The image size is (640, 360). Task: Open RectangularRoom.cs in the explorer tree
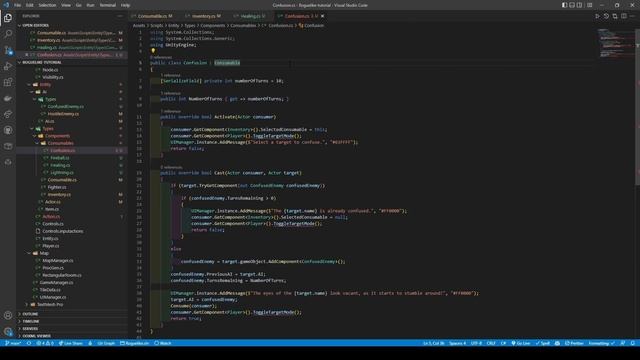[62, 275]
